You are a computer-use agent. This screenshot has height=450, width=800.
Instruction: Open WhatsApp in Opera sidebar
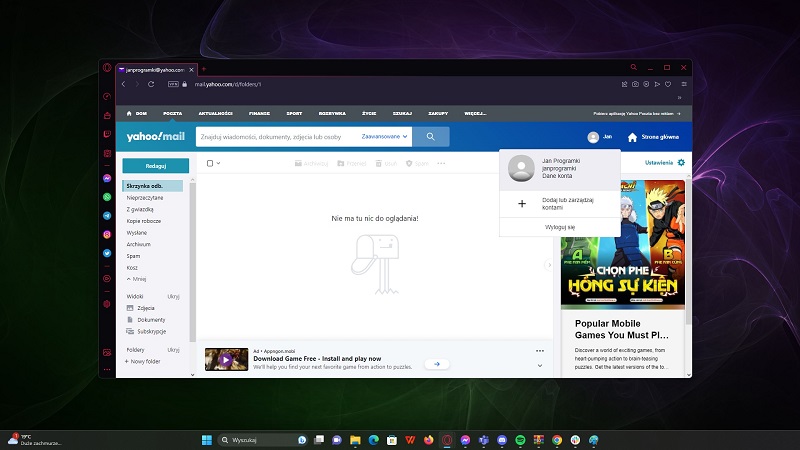pyautogui.click(x=107, y=197)
